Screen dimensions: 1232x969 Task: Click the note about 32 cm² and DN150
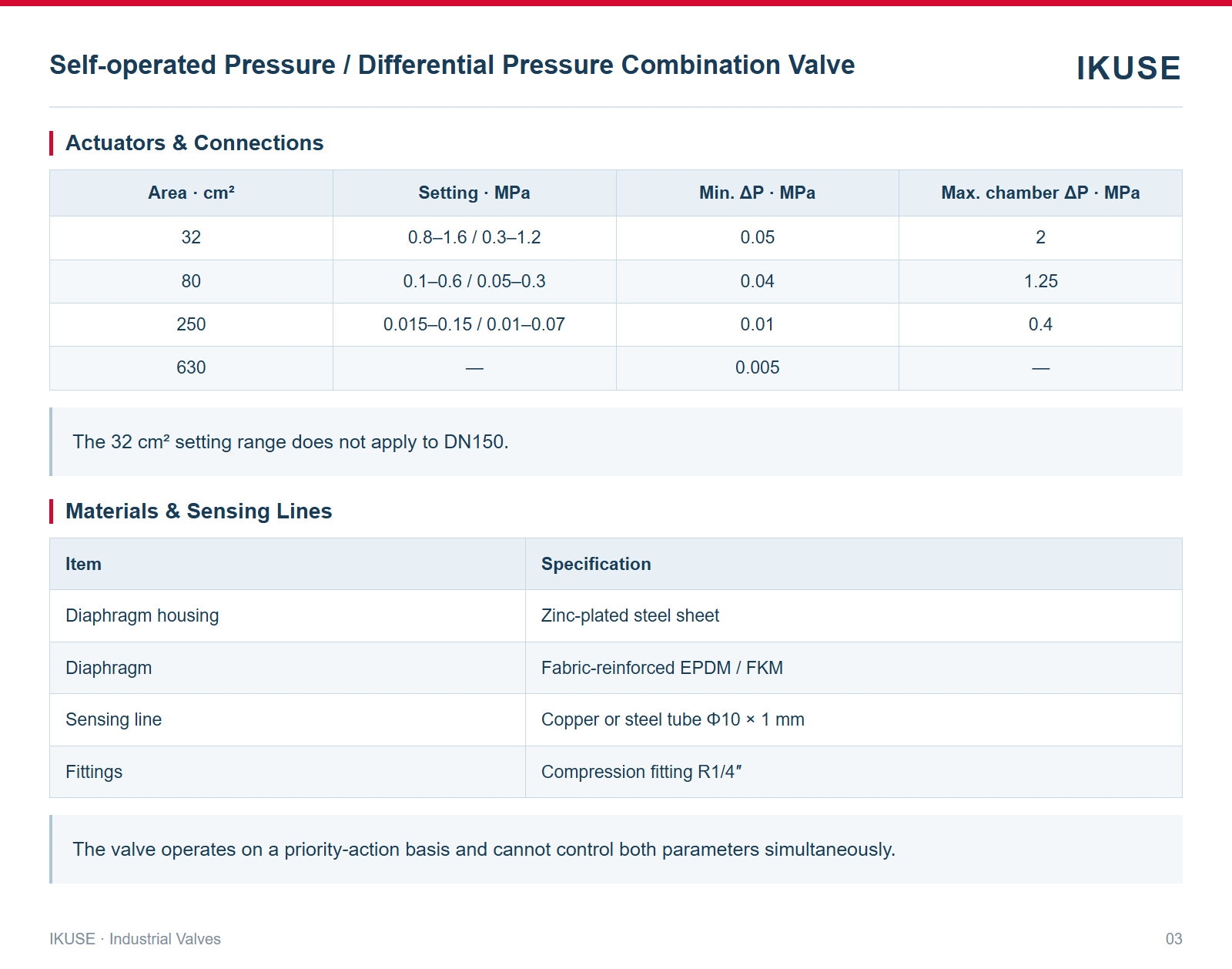pos(616,441)
